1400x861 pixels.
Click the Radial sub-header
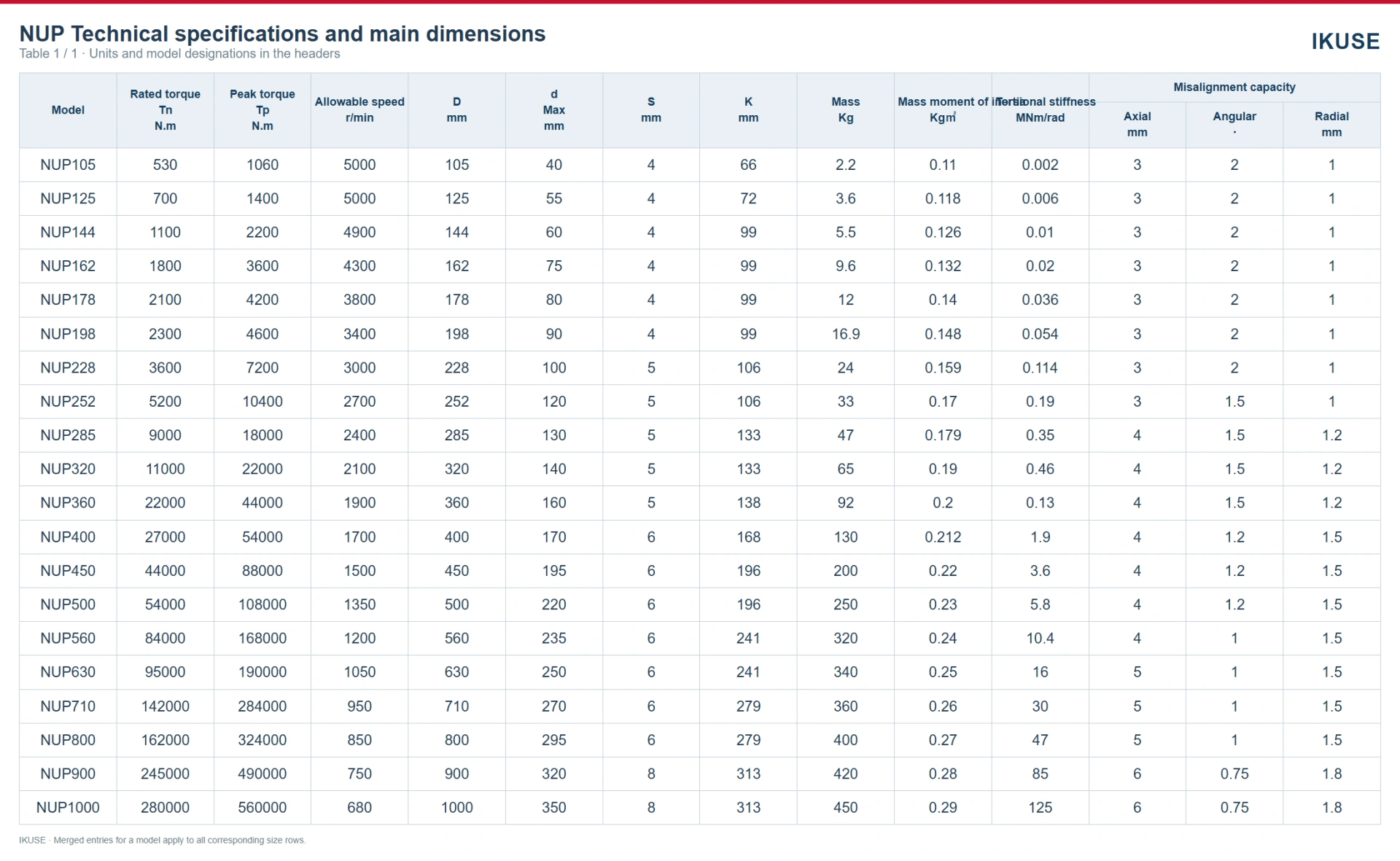point(1331,125)
